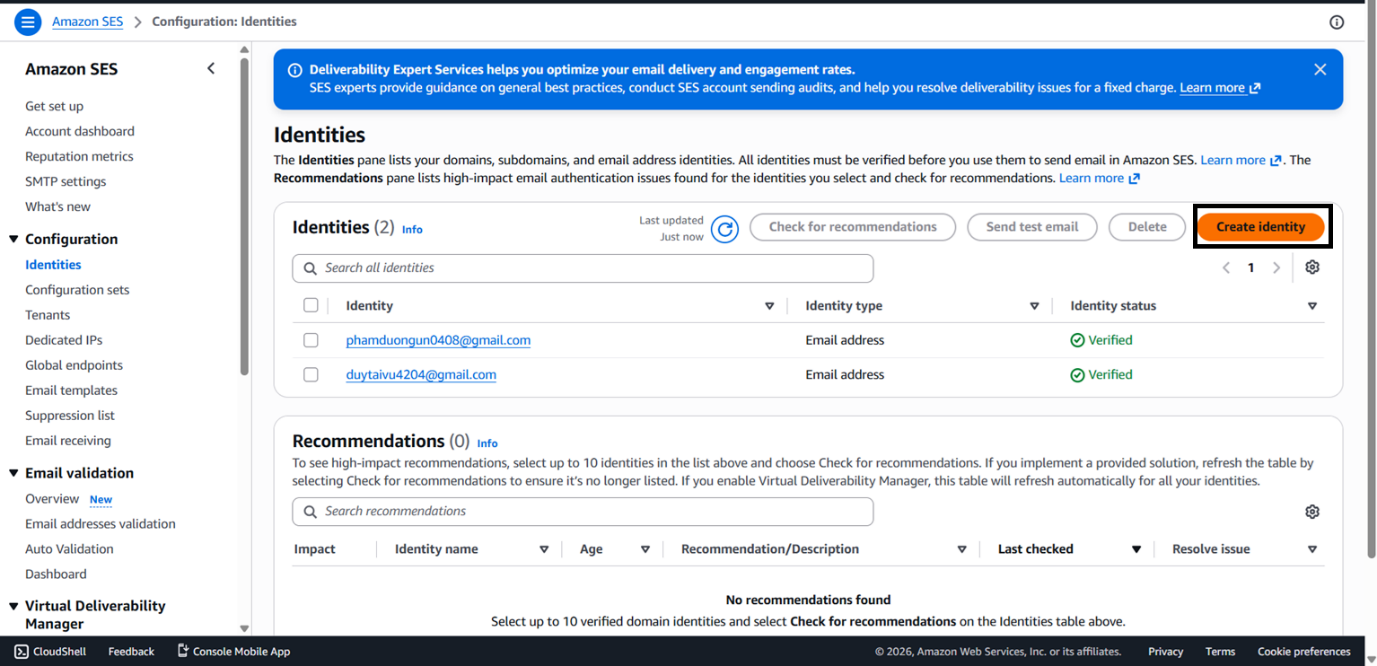1377x666 pixels.
Task: Open Dedicated IPs in sidebar
Action: [x=64, y=340]
